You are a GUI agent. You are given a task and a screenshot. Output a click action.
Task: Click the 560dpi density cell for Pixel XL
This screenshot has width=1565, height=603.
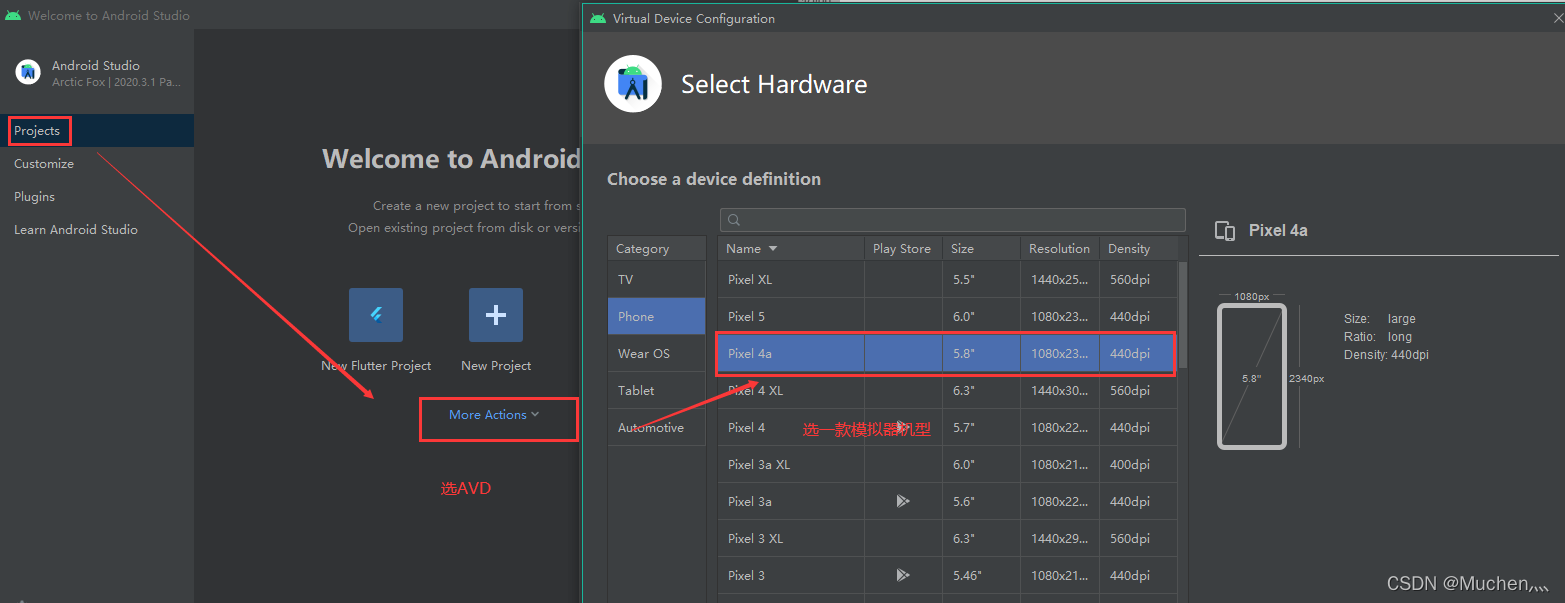(x=1139, y=280)
